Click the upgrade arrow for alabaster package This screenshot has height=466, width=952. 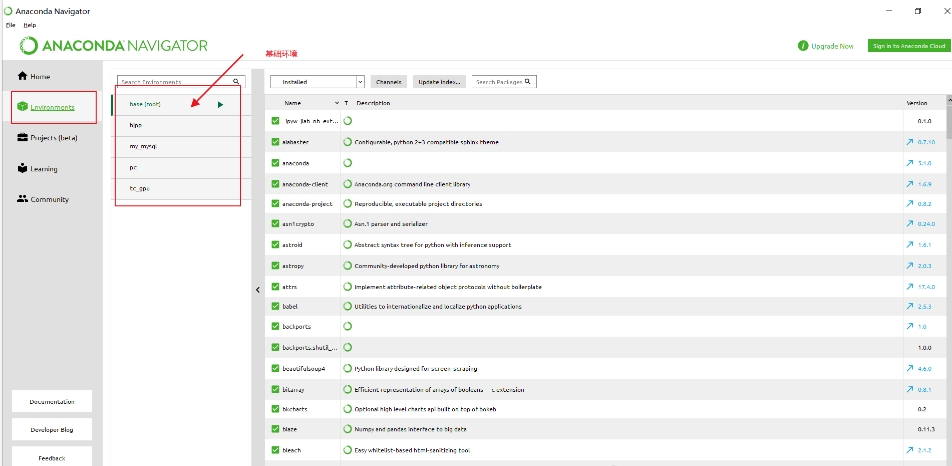[x=909, y=142]
